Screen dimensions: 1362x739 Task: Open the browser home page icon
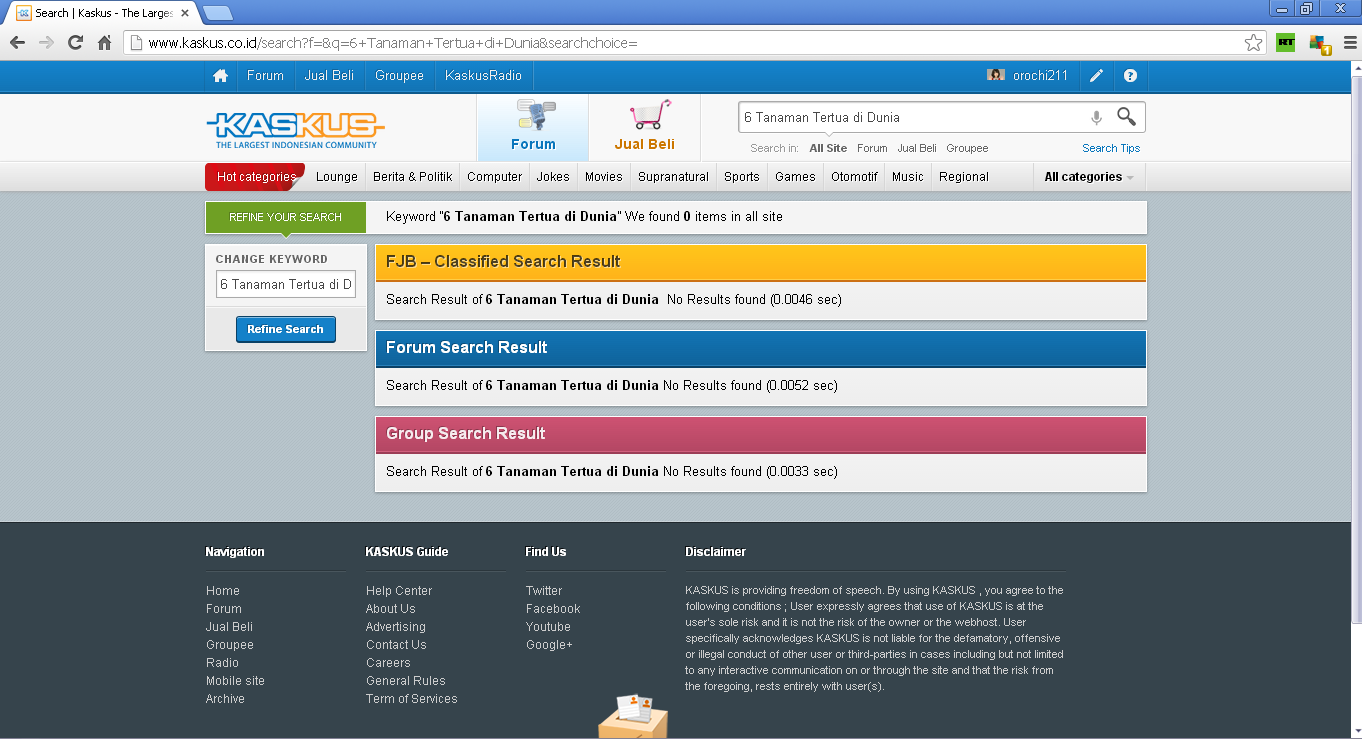tap(104, 43)
